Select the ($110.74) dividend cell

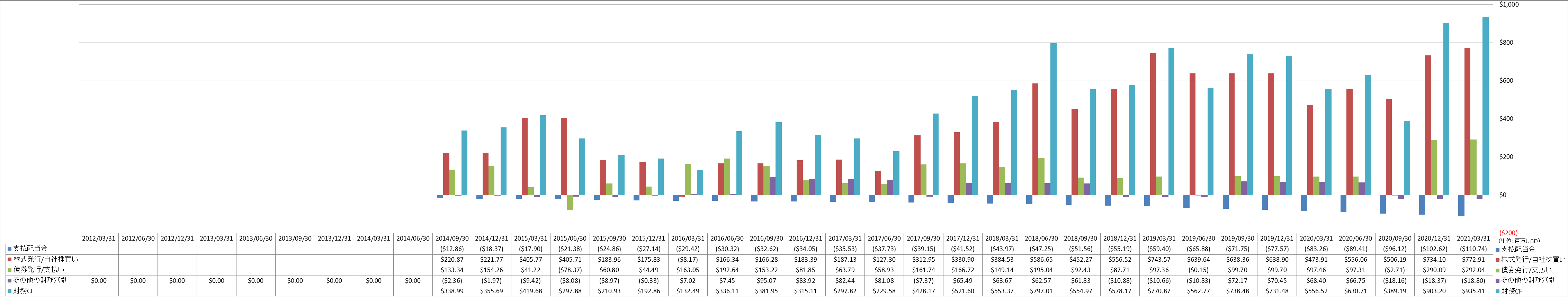[x=1473, y=249]
